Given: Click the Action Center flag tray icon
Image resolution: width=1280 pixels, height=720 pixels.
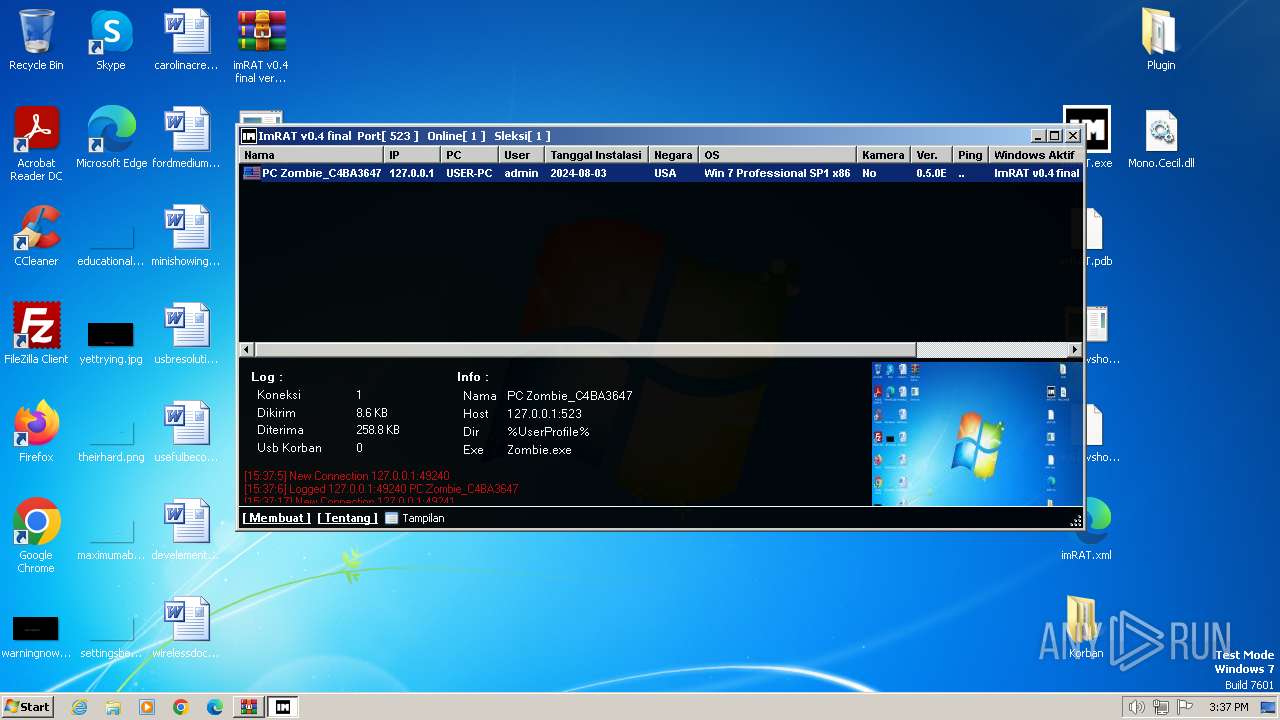Looking at the screenshot, I should tap(1186, 707).
